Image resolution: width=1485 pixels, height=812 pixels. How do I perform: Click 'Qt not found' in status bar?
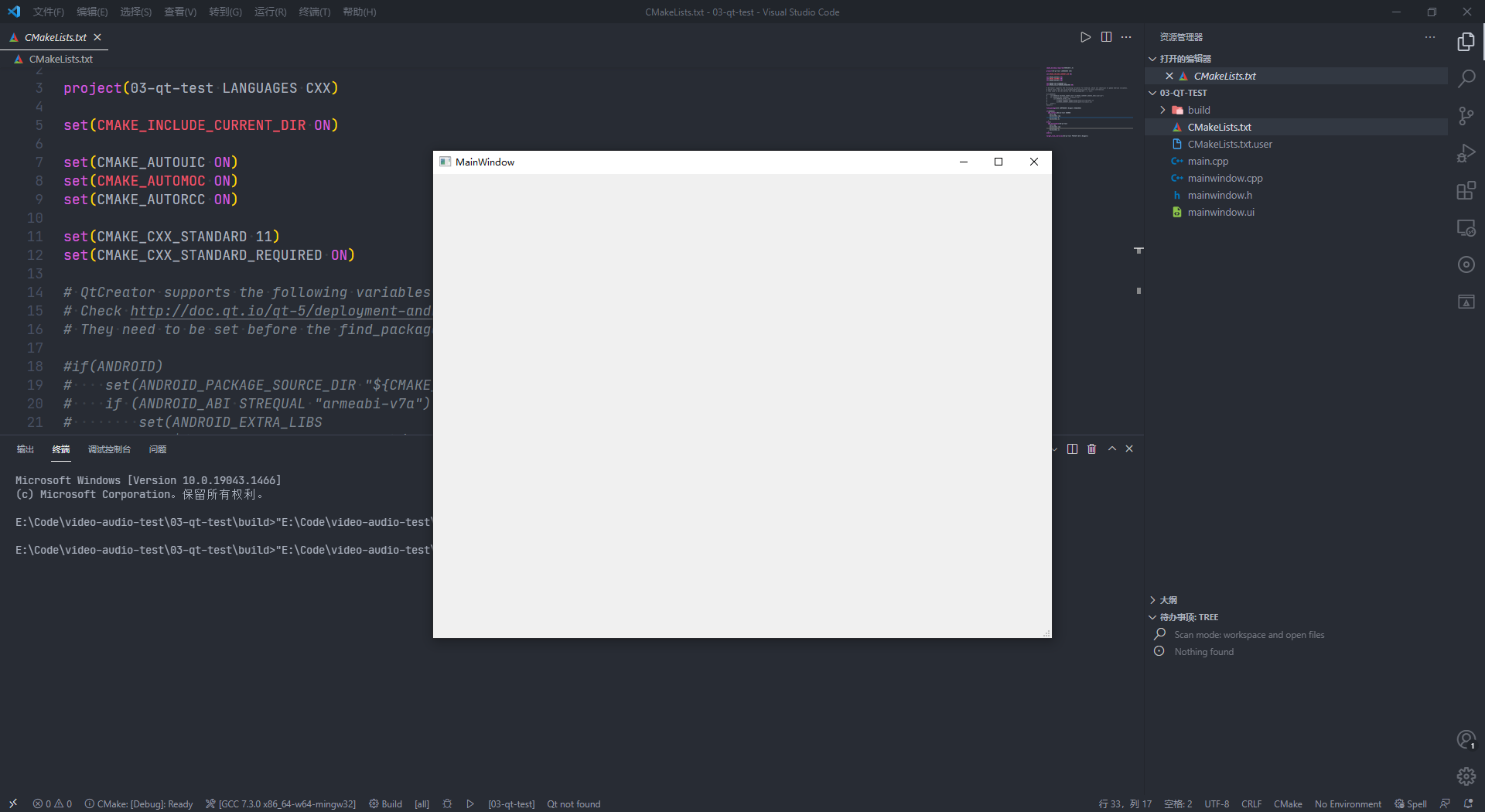[x=573, y=803]
